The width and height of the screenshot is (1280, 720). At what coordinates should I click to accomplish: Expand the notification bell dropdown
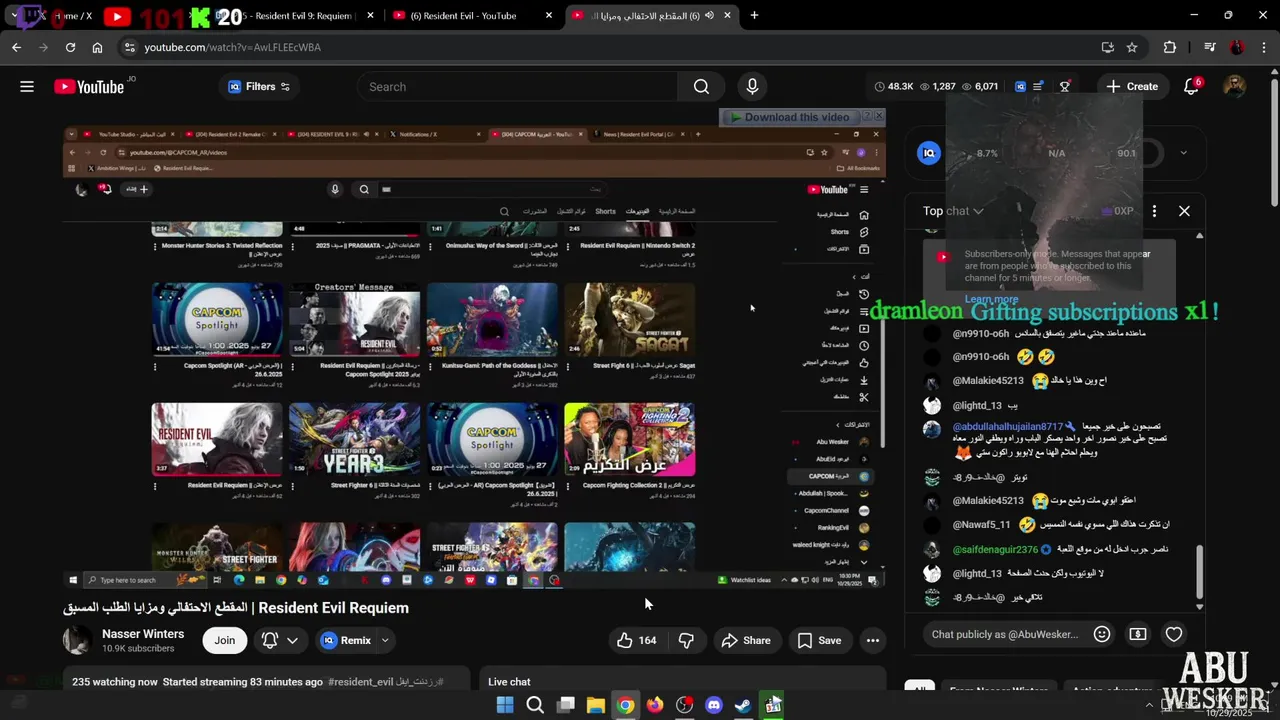tap(292, 641)
